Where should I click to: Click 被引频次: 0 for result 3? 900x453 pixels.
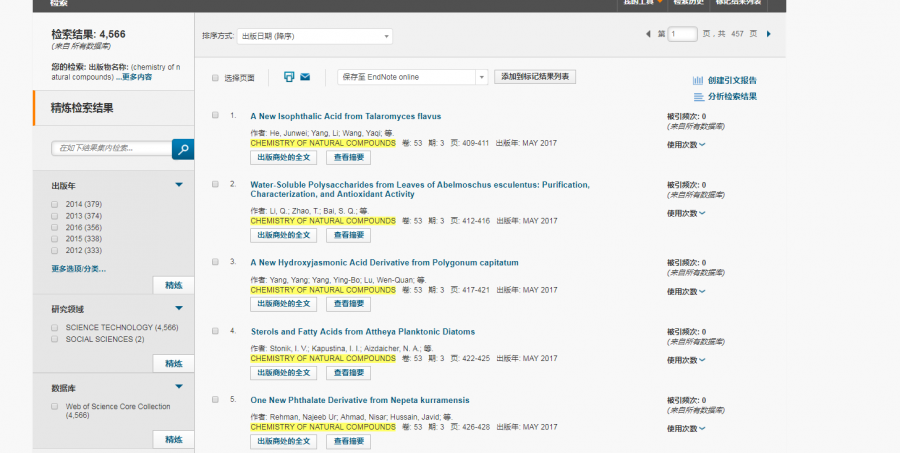pos(686,262)
